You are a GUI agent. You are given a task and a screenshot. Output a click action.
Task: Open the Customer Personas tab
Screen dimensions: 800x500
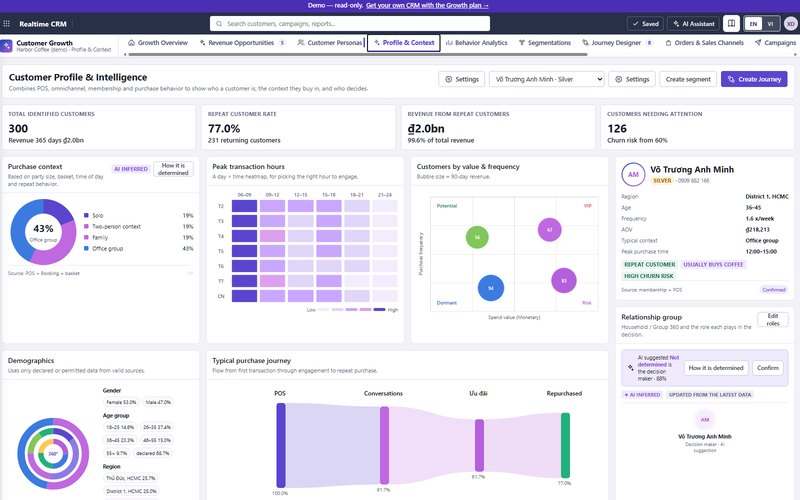click(330, 43)
